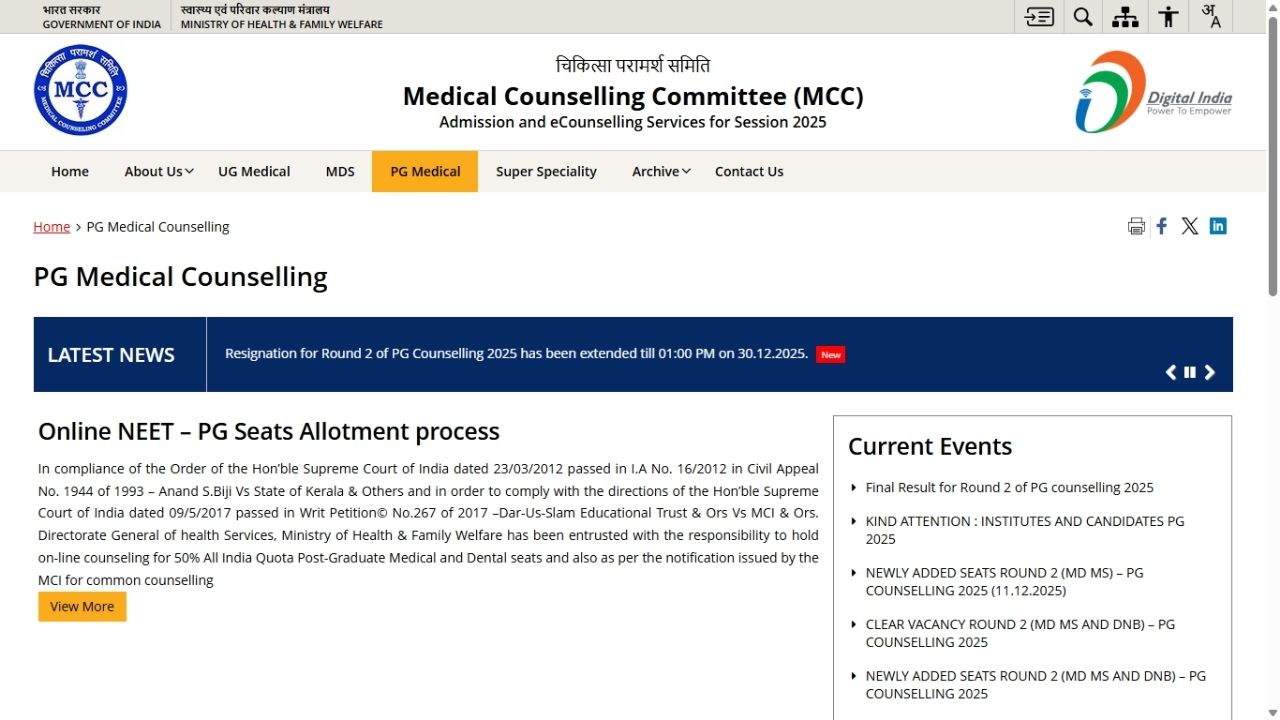
Task: Open Final Result for Round 2 link
Action: point(1009,487)
